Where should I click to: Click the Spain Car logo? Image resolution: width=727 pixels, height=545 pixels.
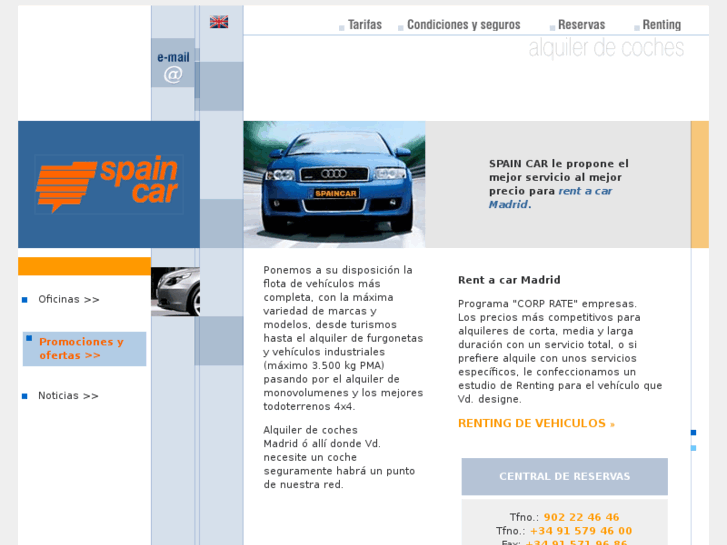click(x=108, y=184)
